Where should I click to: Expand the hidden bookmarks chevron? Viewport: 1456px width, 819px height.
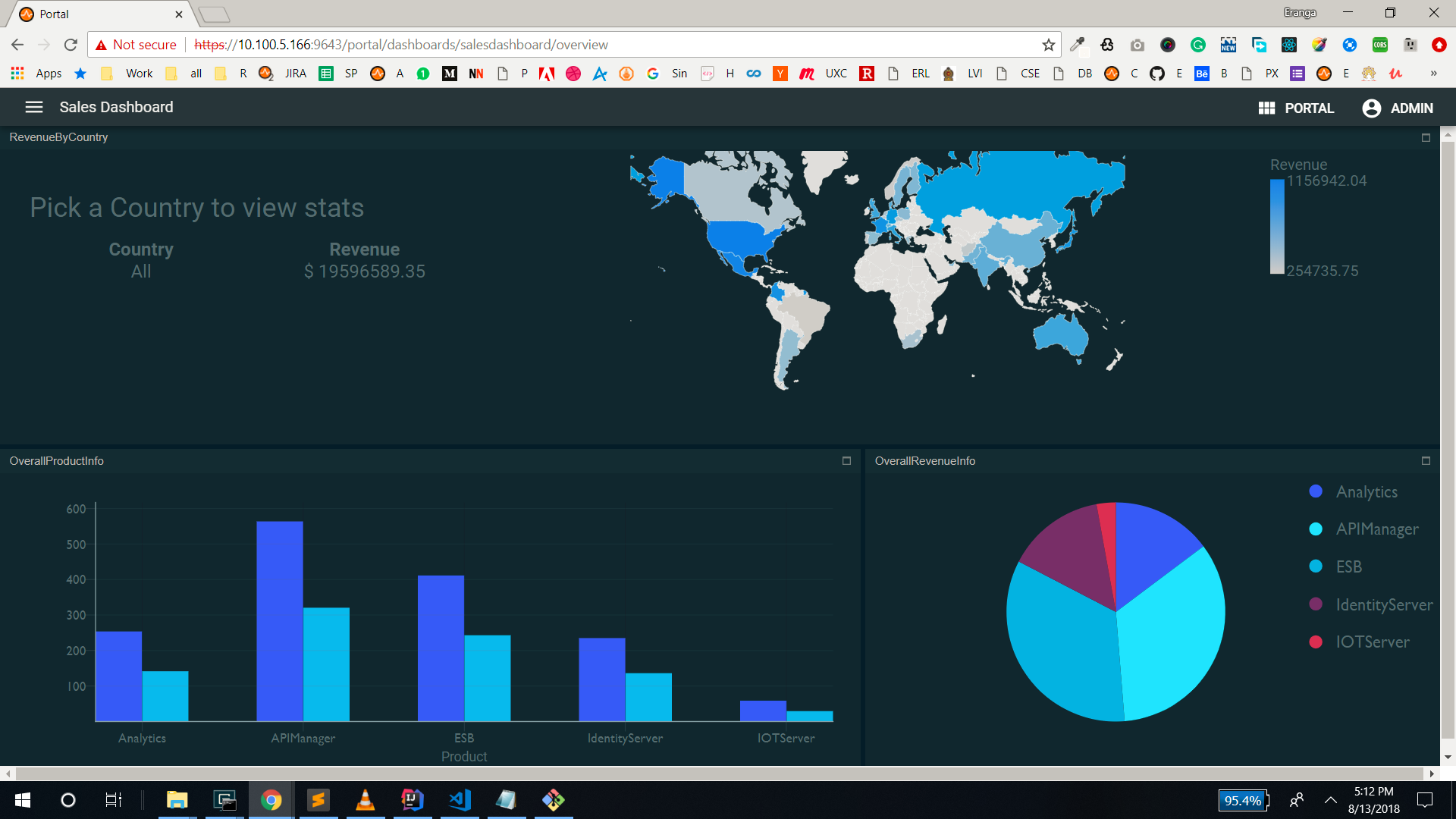(1433, 74)
